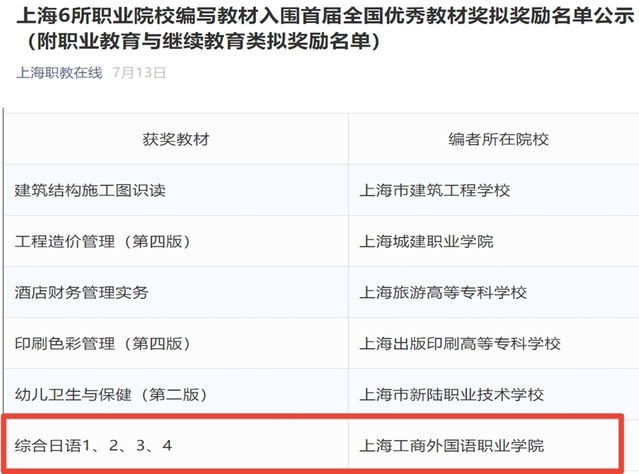Click the 上海出版印刷高等专科学校 cell
Image resolution: width=639 pixels, height=474 pixels.
461,343
